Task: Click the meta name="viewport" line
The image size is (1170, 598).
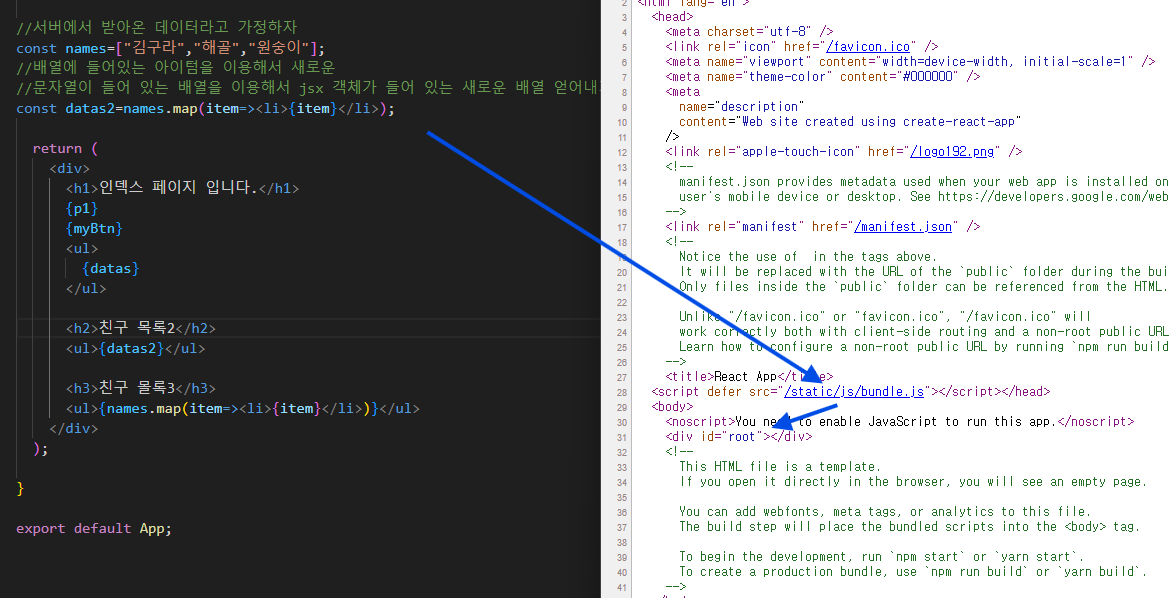Action: pyautogui.click(x=910, y=61)
